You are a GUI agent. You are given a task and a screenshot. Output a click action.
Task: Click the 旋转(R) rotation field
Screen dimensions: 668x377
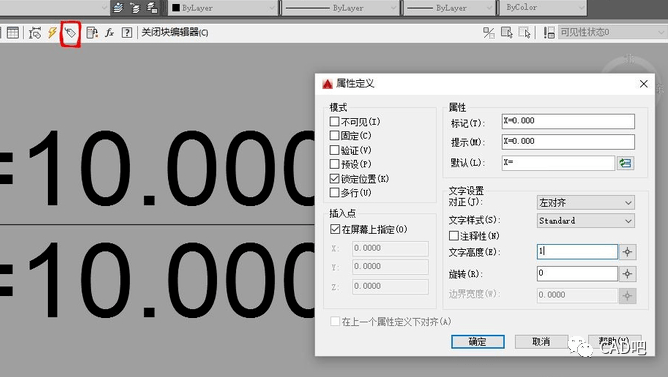pos(577,273)
